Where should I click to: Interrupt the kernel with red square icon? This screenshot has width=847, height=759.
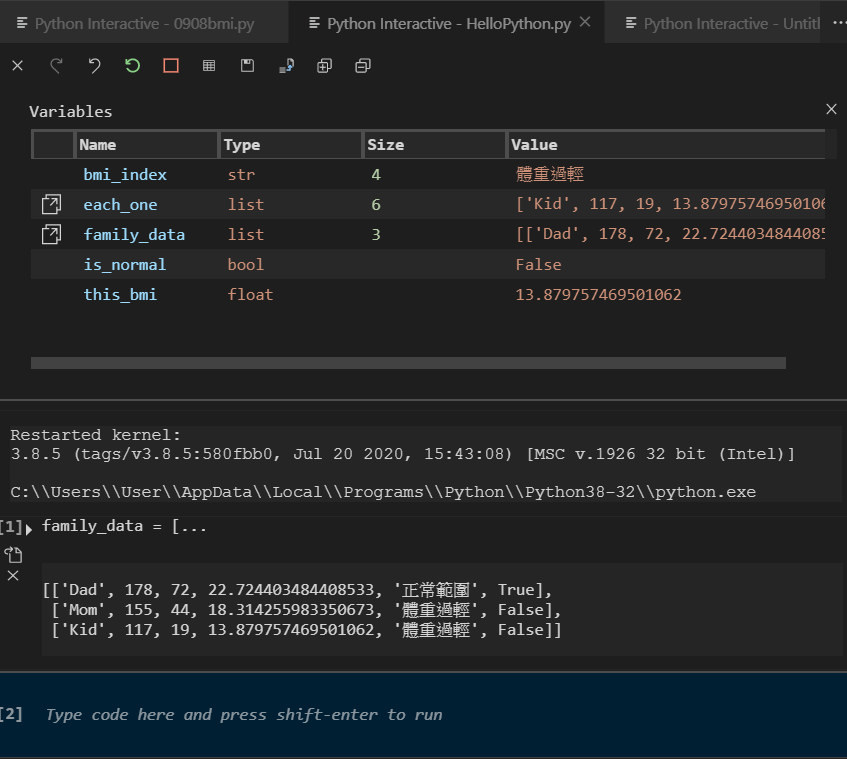170,66
